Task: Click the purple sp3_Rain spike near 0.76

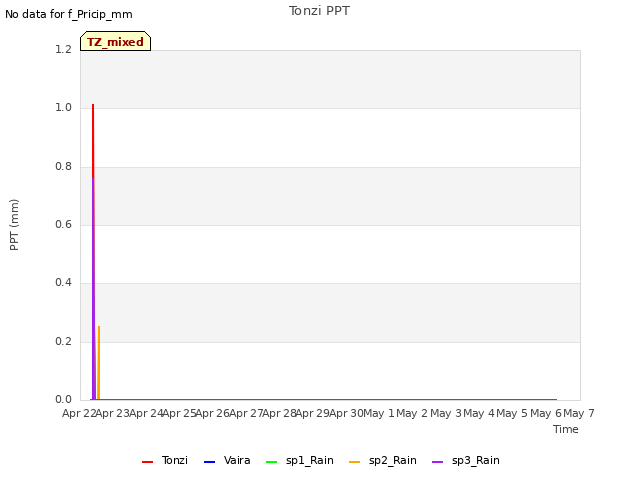Action: (x=93, y=180)
